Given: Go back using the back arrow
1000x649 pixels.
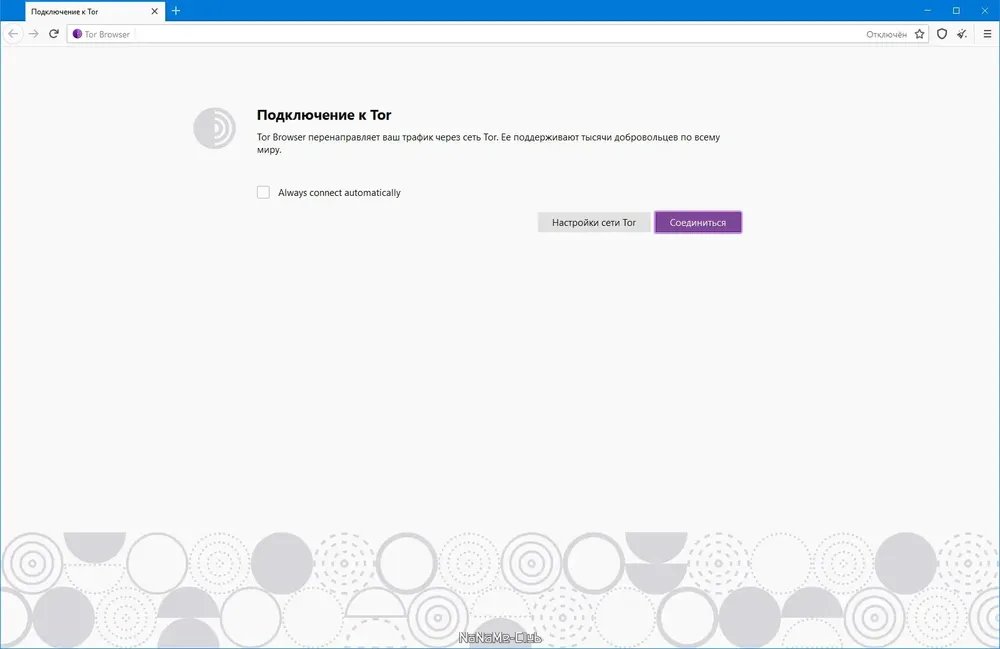Looking at the screenshot, I should [13, 34].
